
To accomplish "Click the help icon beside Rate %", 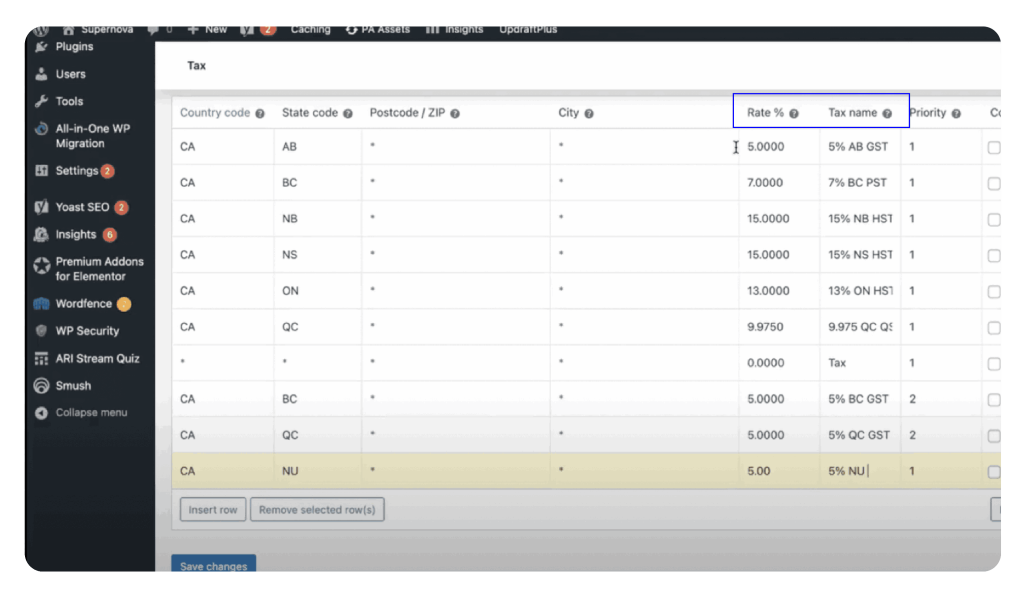I will click(x=794, y=114).
